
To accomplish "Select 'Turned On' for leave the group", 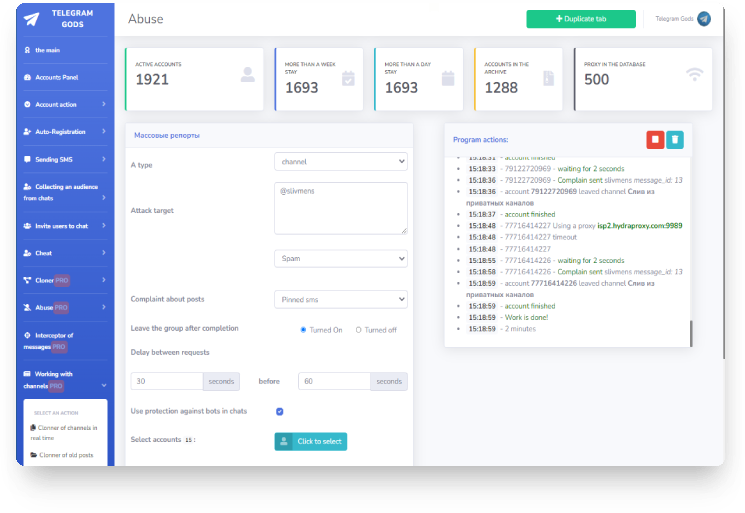I will [x=303, y=330].
